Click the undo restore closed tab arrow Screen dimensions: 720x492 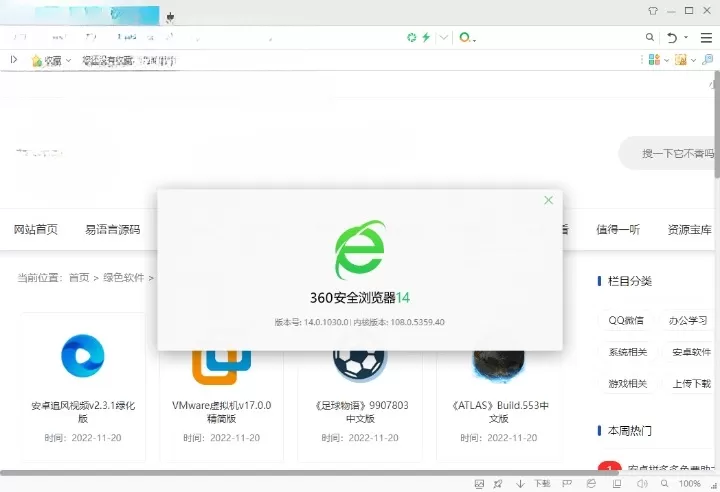pos(672,38)
